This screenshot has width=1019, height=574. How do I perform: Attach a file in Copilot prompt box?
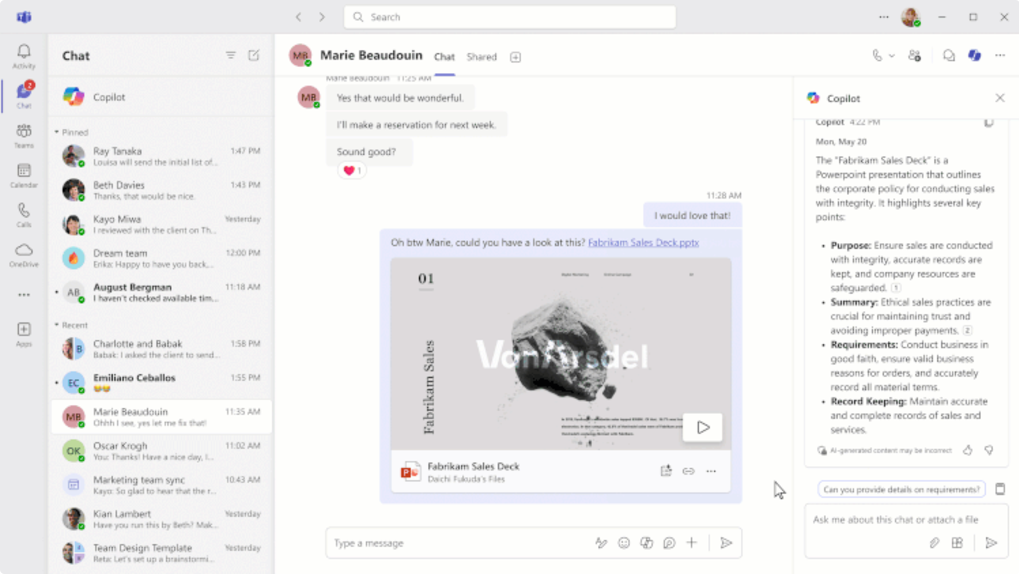pyautogui.click(x=934, y=543)
